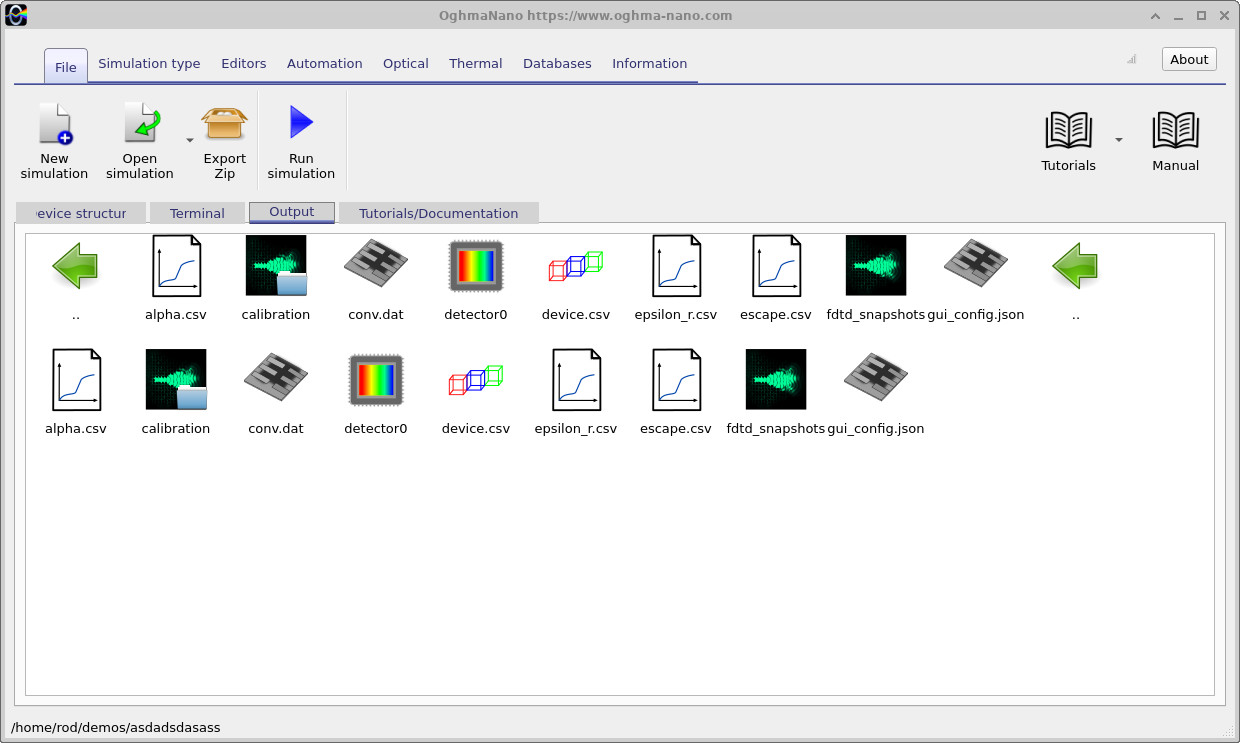The image size is (1240, 743).
Task: Go up via the green arrow after top-row gui_config.json
Action: pyautogui.click(x=1076, y=266)
